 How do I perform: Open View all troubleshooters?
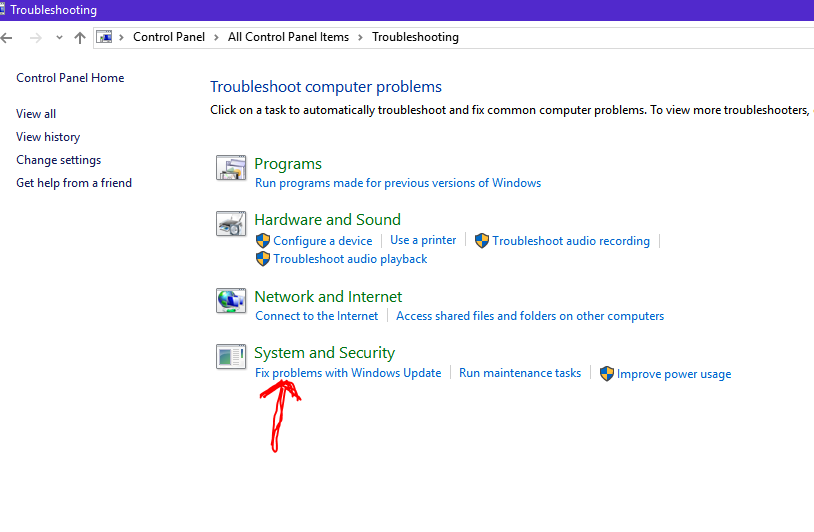coord(36,114)
